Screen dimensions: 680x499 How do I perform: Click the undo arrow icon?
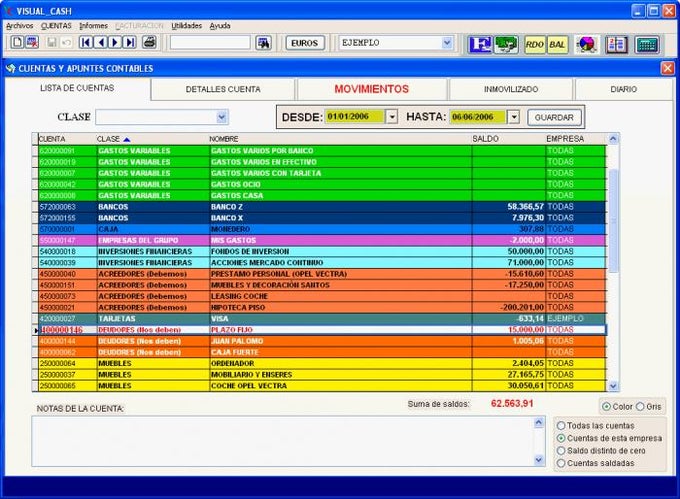coord(66,42)
